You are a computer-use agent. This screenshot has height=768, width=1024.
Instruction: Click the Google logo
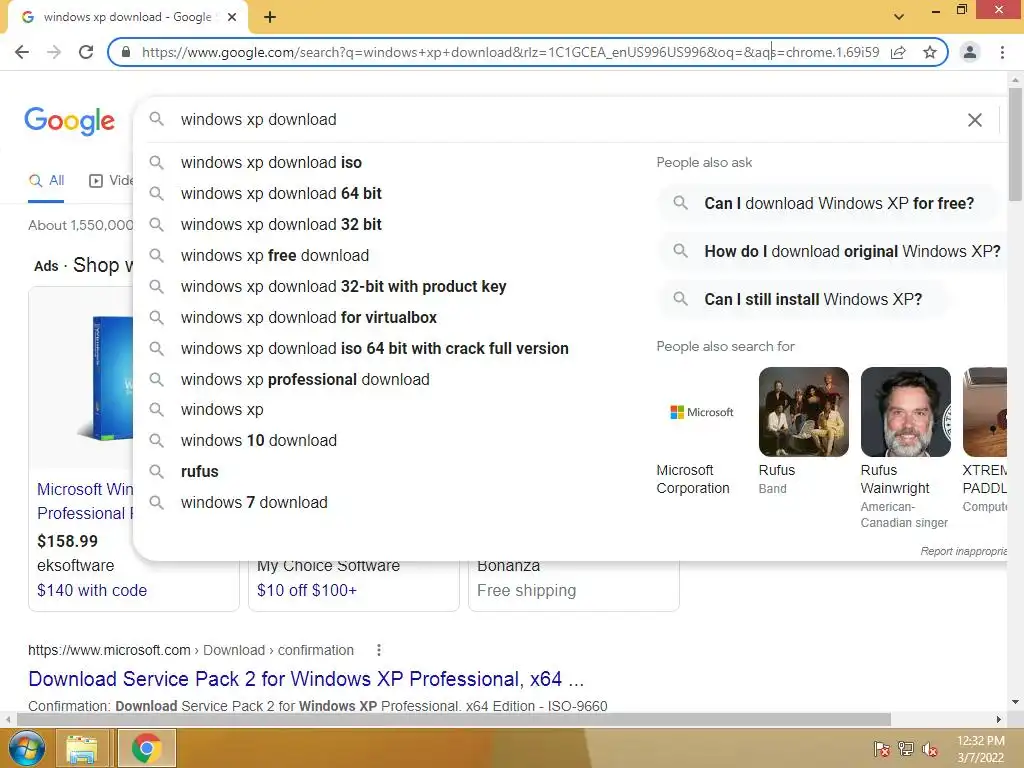(70, 121)
